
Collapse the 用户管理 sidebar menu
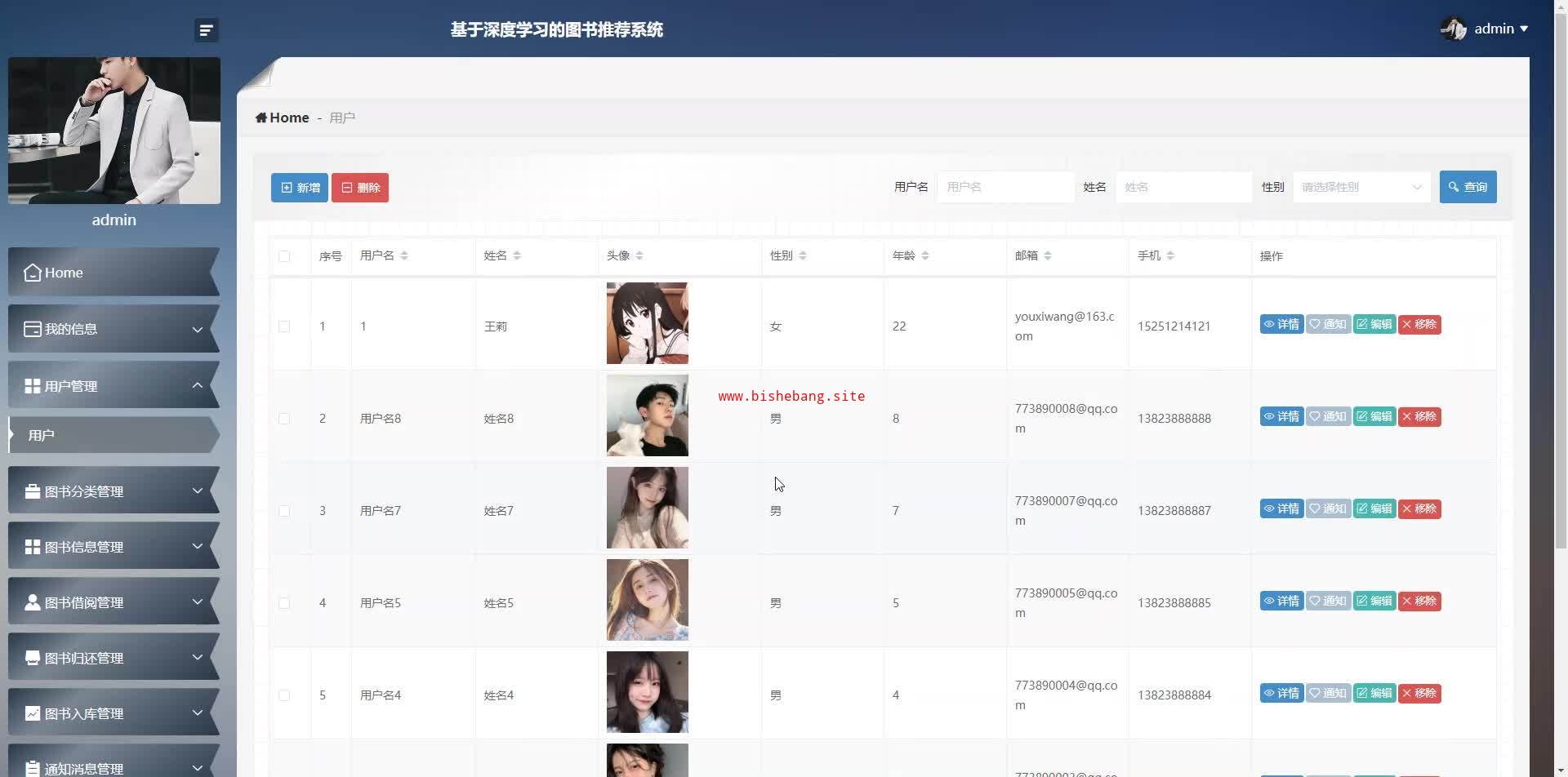coord(114,385)
